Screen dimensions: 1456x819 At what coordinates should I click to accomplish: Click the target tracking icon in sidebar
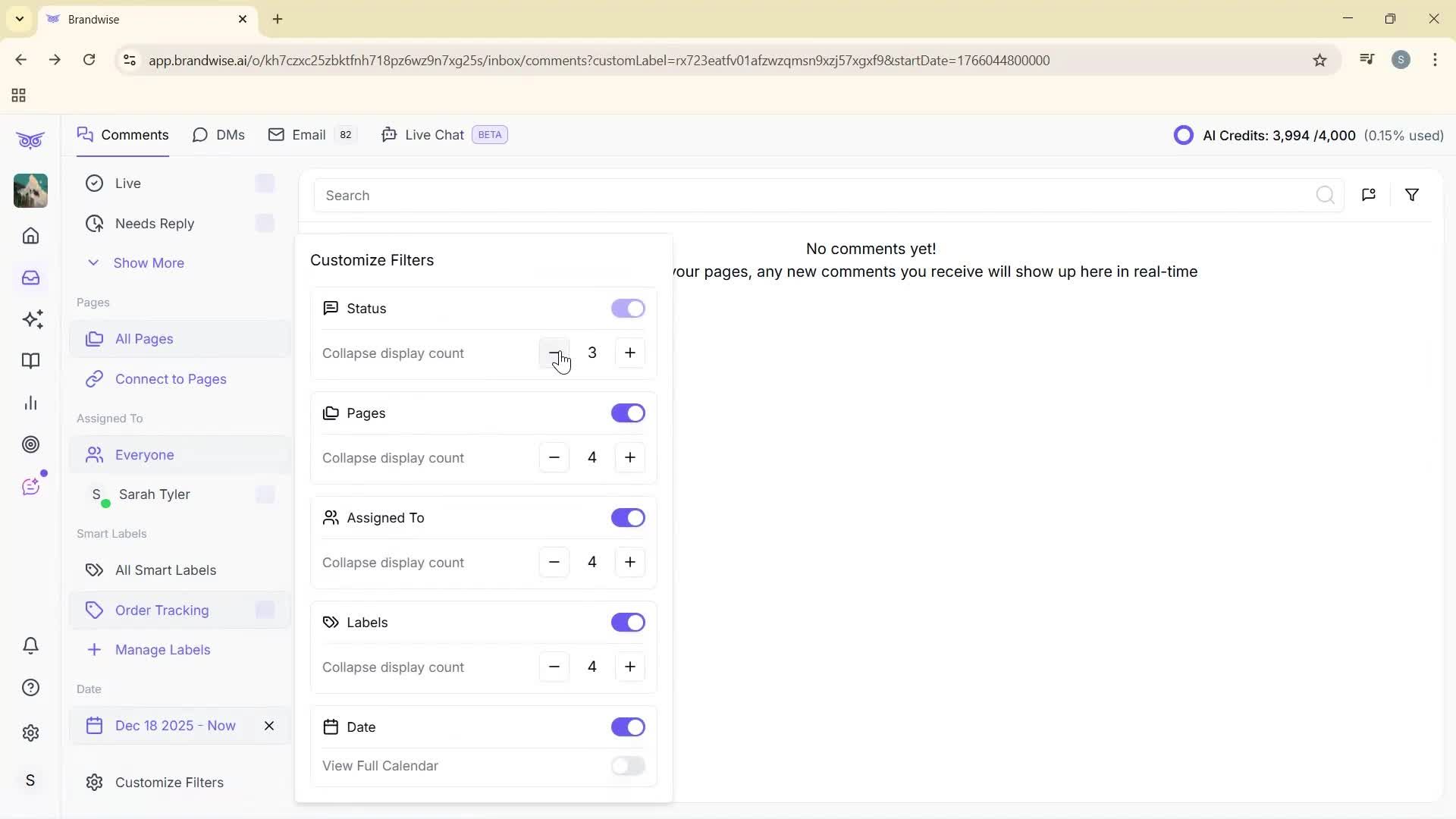[30, 444]
